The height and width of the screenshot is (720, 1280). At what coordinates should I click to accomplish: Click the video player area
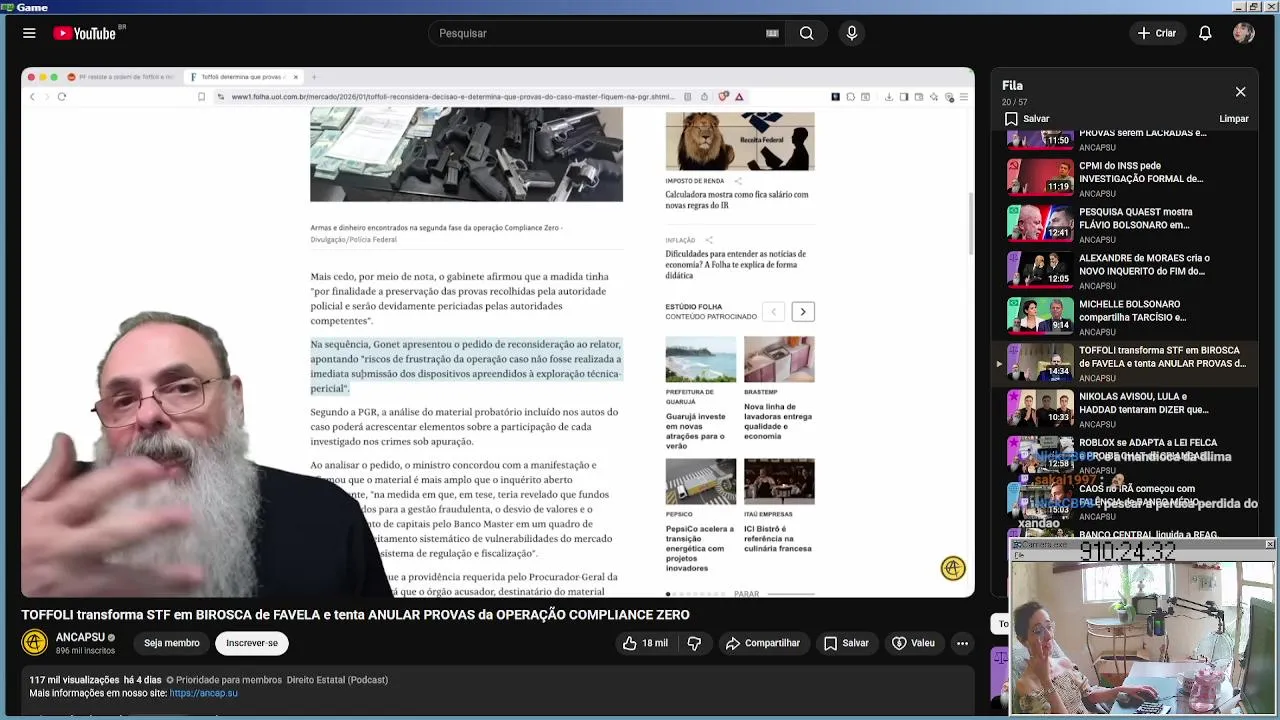[x=498, y=332]
